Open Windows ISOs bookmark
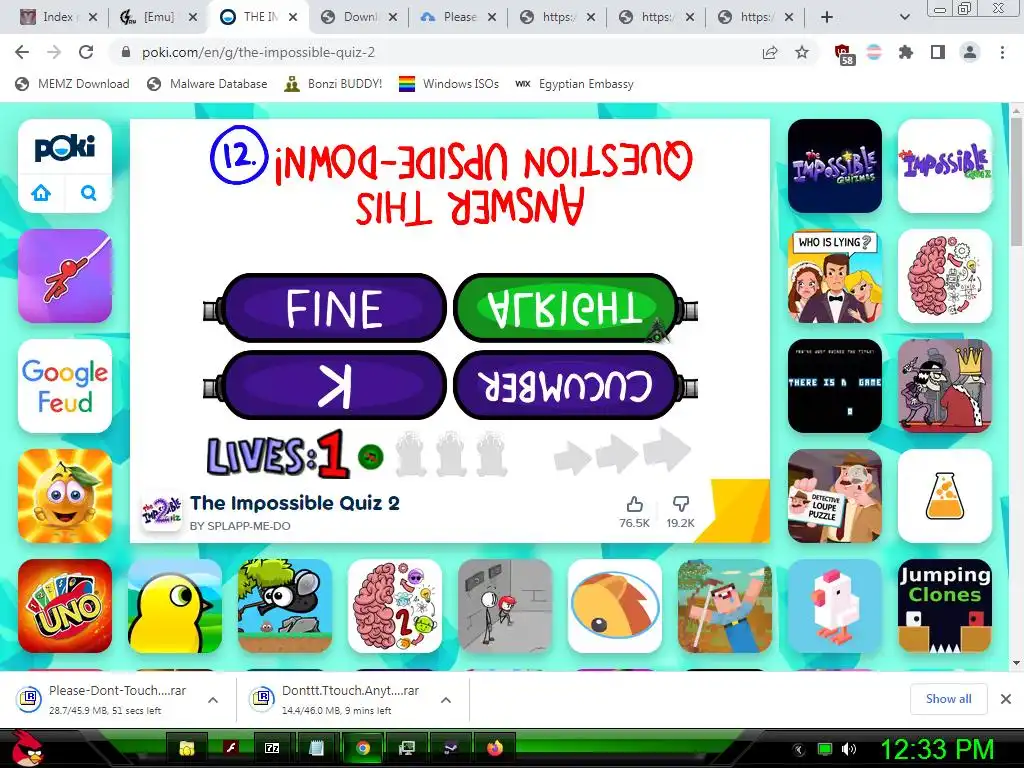This screenshot has height=768, width=1024. [x=449, y=84]
